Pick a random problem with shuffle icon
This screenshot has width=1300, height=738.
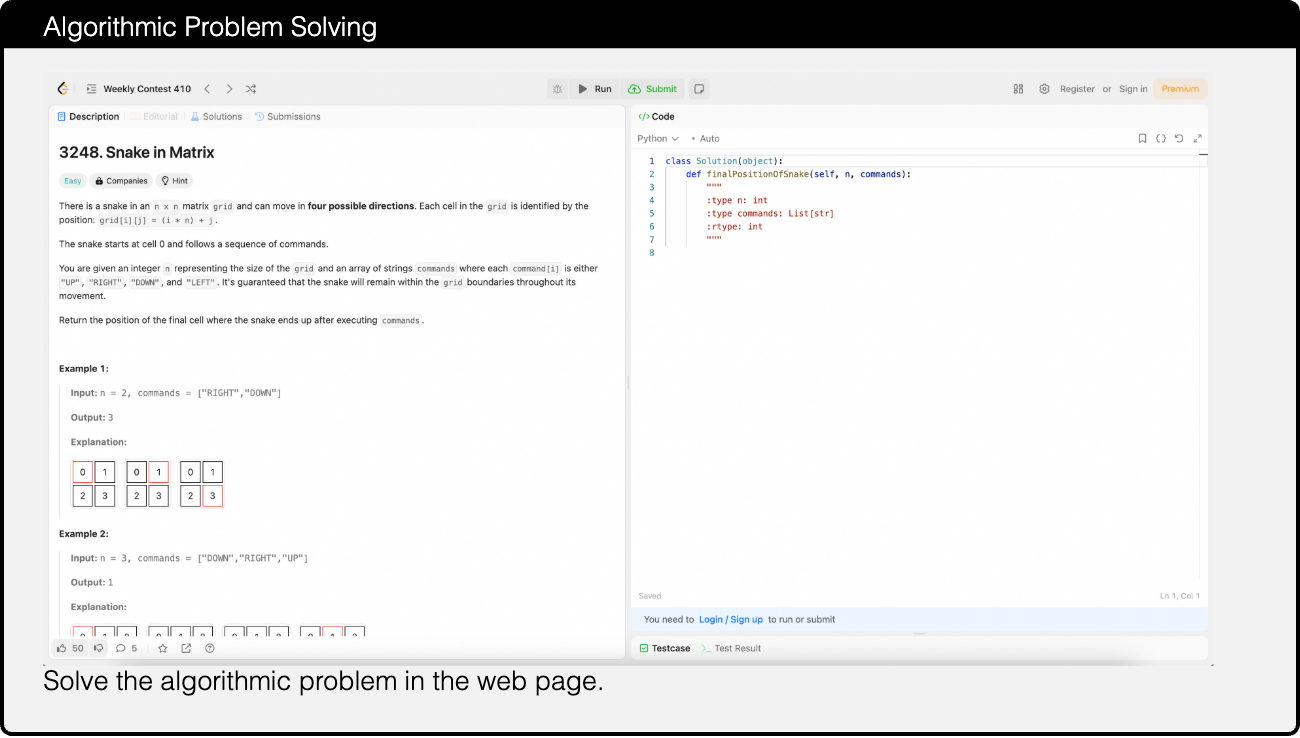(251, 89)
